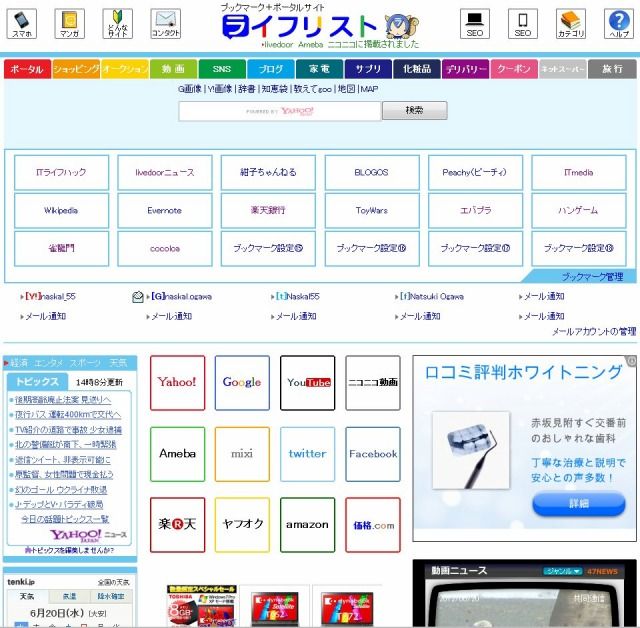Open the twitter tile
640x628 pixels.
[307, 454]
